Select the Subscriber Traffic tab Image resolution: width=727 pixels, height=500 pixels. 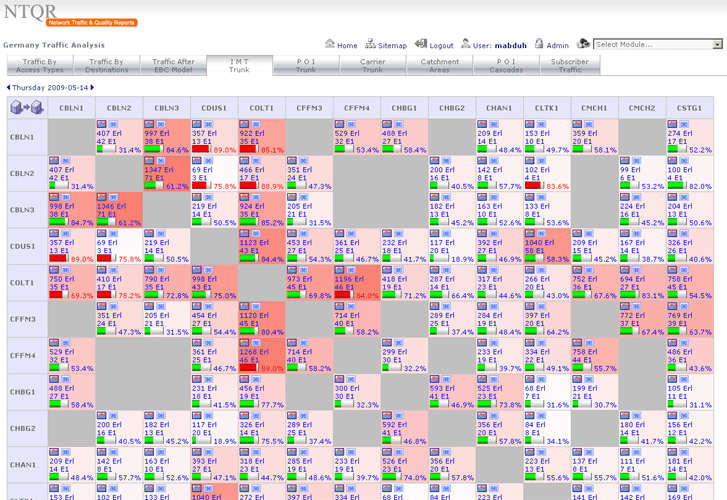(570, 66)
